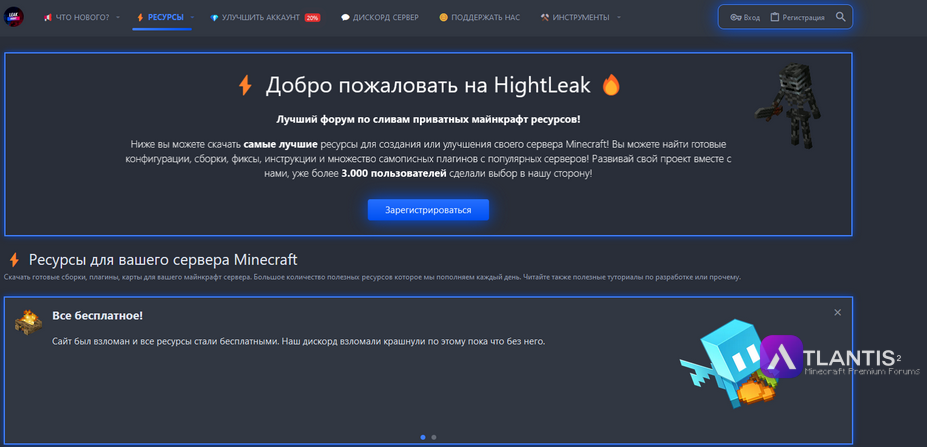Select the РЕСУРСЫ tab

tap(166, 18)
